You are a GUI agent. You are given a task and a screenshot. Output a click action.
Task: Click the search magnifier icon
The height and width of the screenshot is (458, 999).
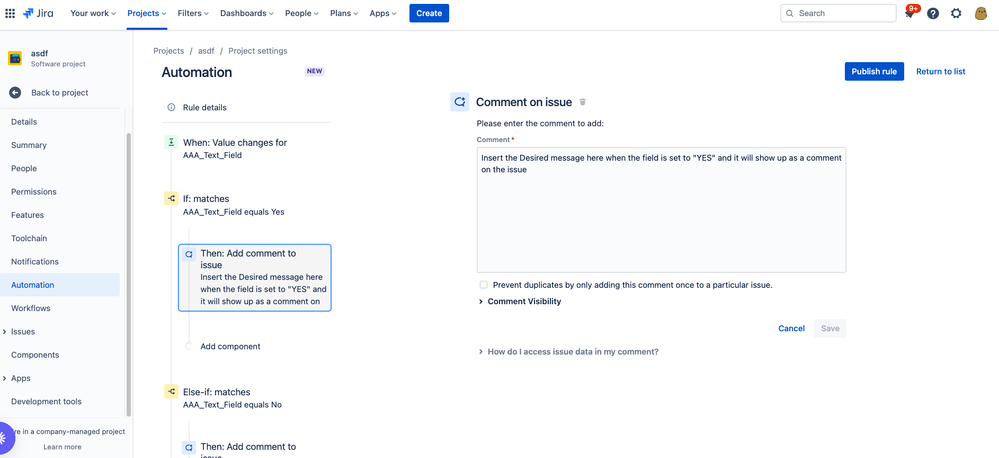coord(790,13)
